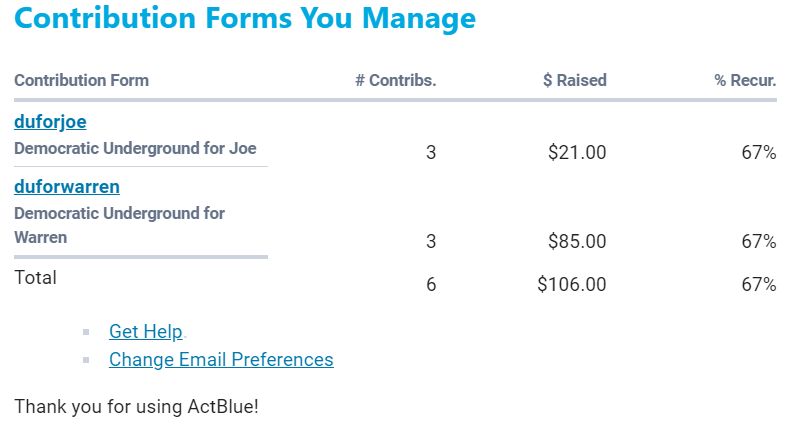This screenshot has height=426, width=789.
Task: Select the Democratic Underground for Joe description
Action: (135, 148)
